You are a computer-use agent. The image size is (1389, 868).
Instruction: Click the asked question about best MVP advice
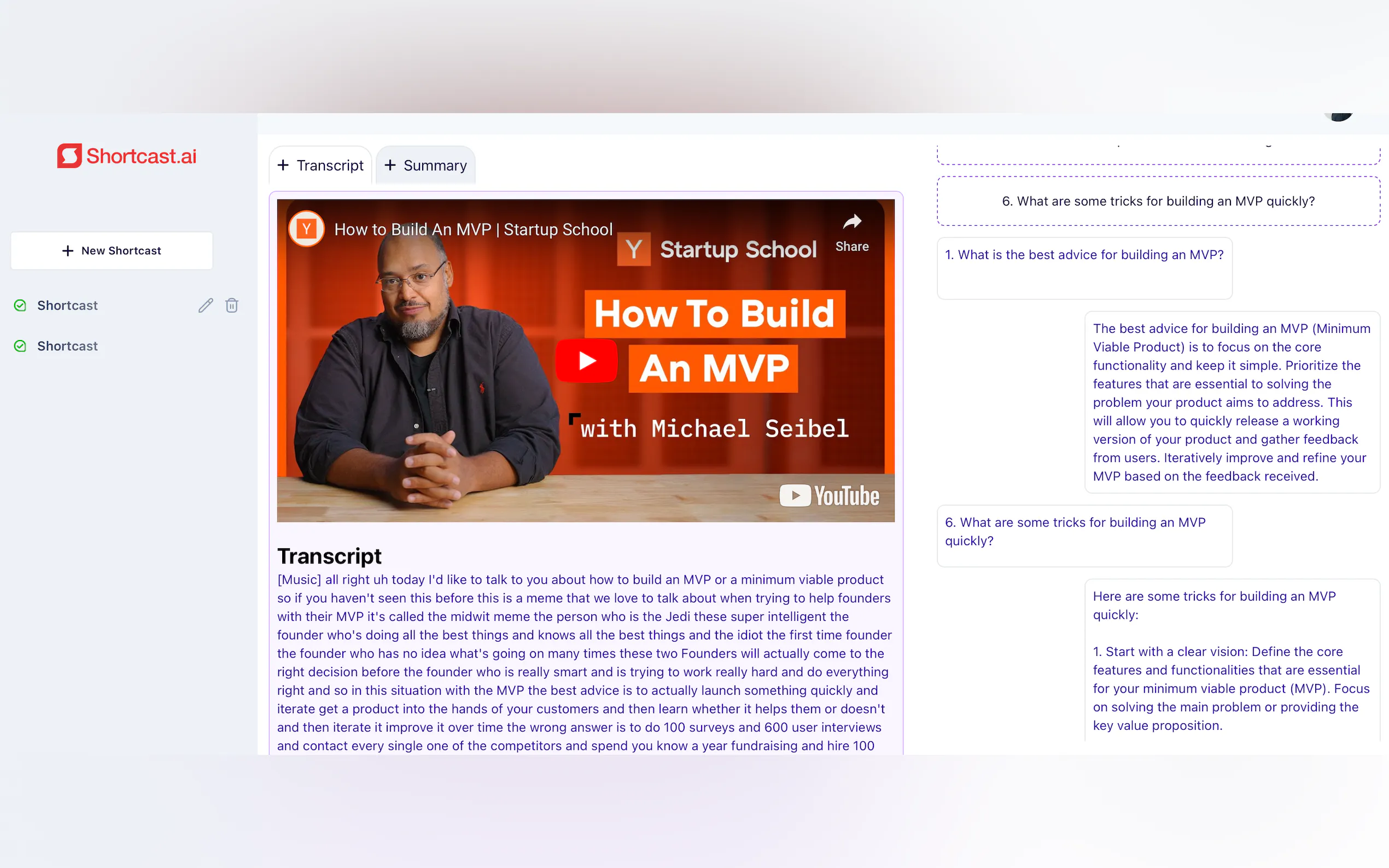(x=1083, y=255)
